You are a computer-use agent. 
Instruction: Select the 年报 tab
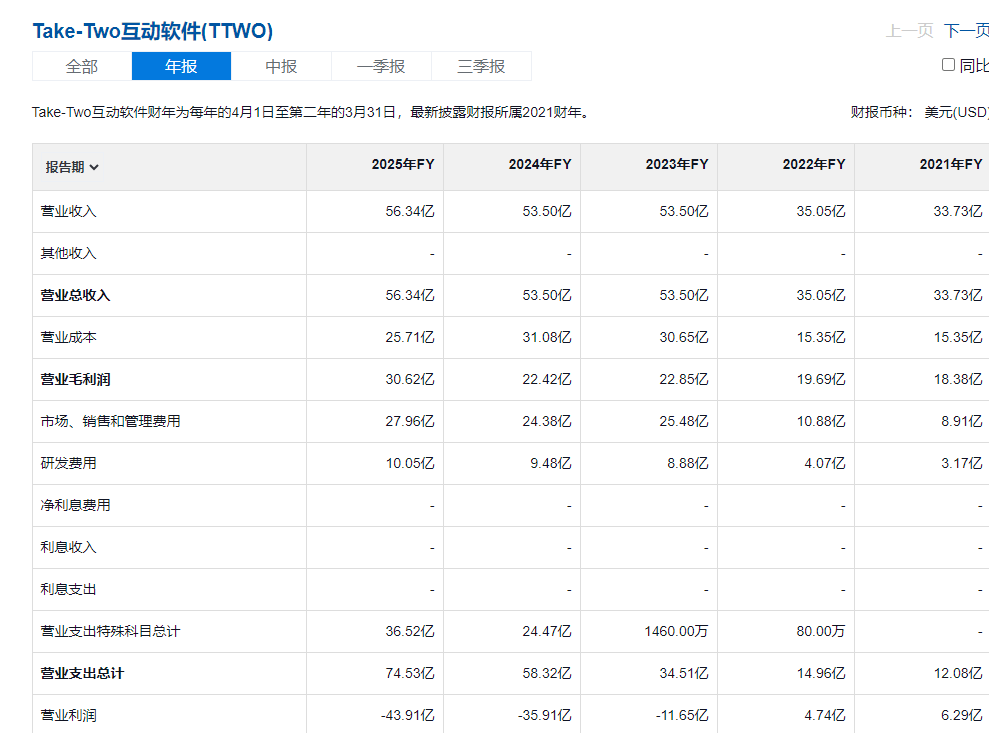(182, 66)
